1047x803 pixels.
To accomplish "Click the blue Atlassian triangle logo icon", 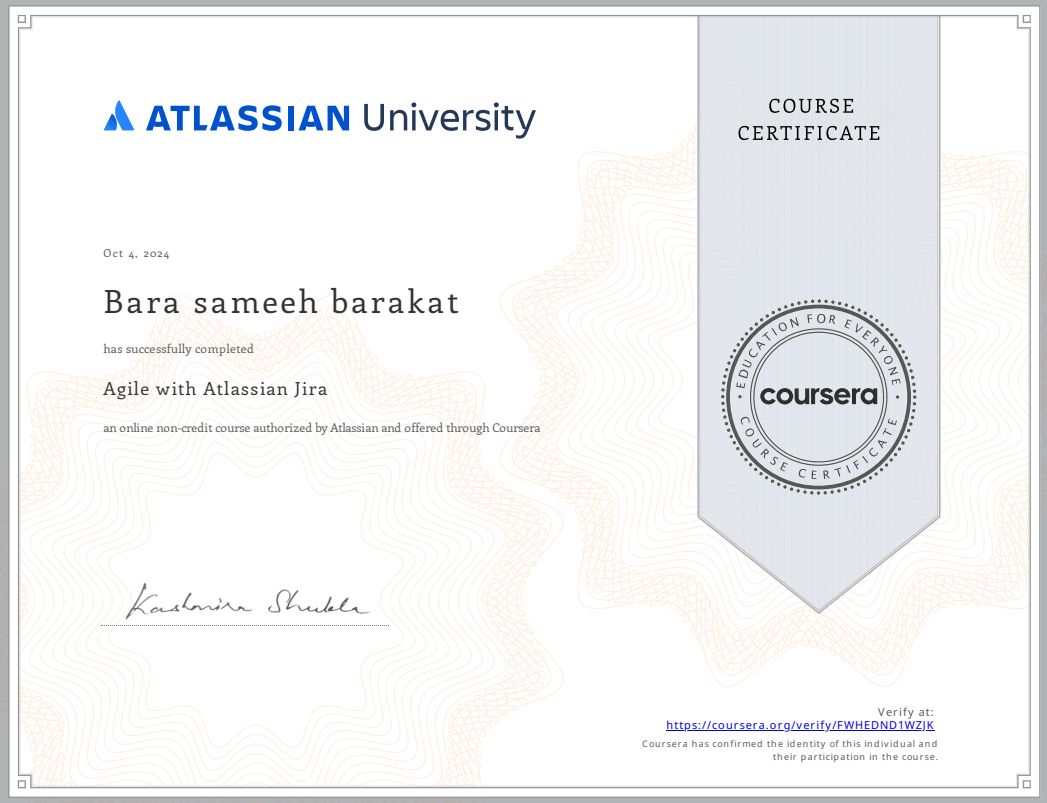I will [x=118, y=117].
